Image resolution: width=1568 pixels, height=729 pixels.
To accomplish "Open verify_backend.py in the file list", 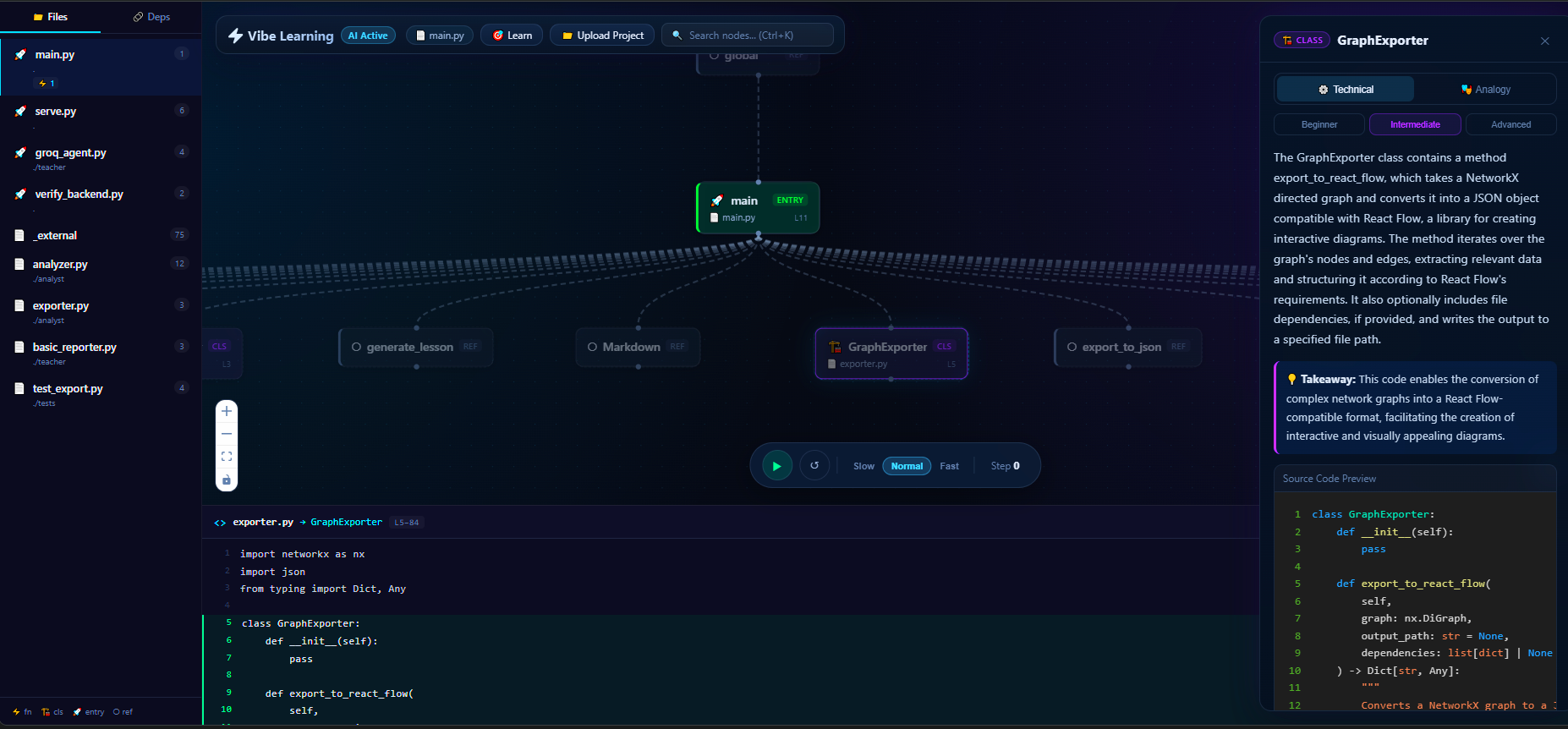I will [101, 199].
